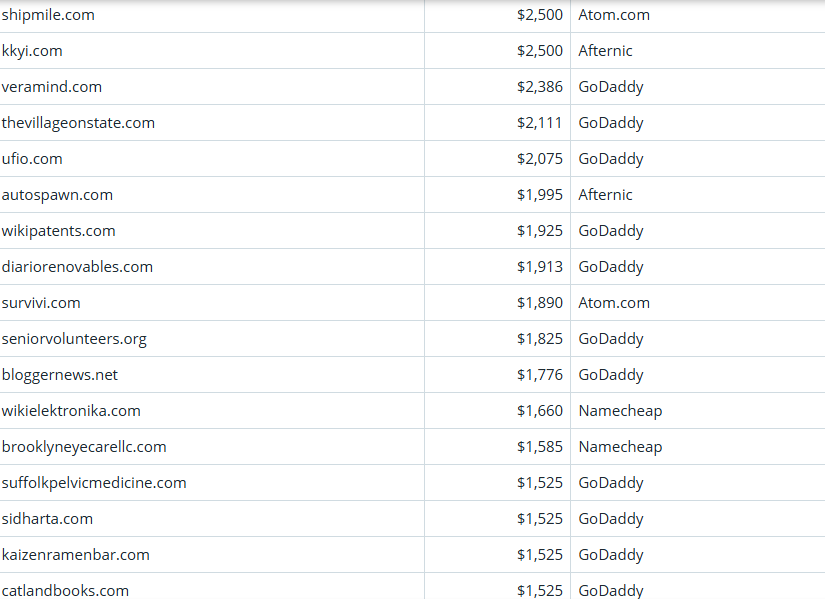Click the sidharta.com domain
Image resolution: width=825 pixels, height=599 pixels.
[x=47, y=519]
